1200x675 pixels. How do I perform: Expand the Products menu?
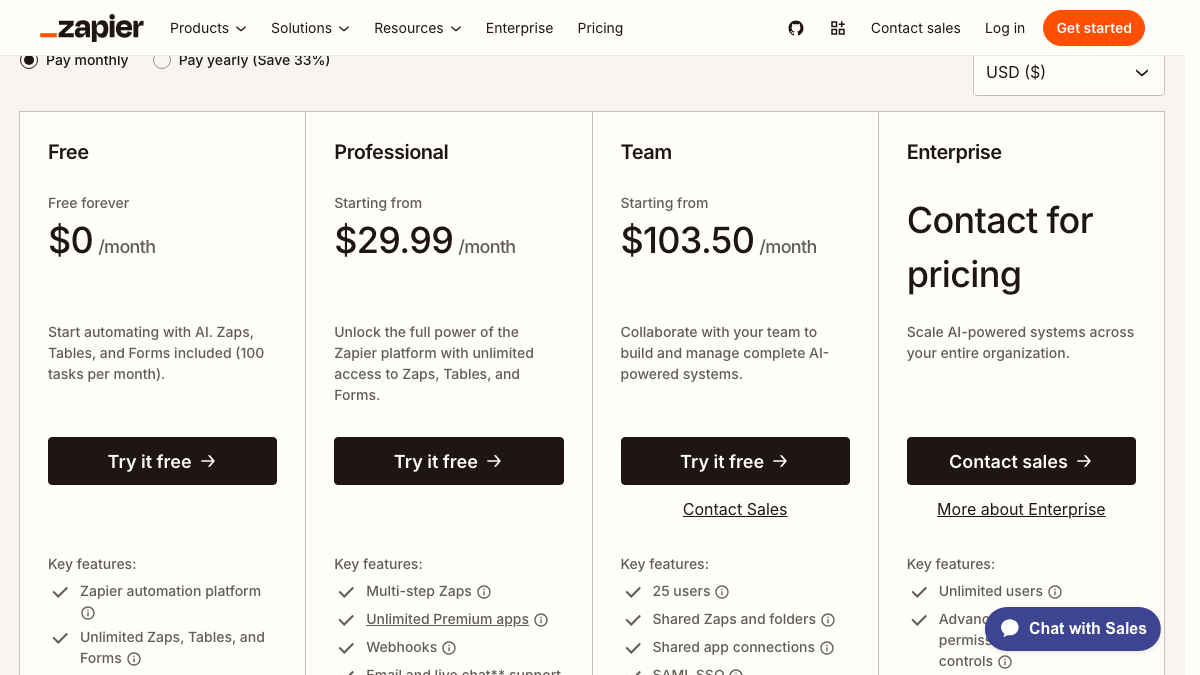tap(208, 28)
